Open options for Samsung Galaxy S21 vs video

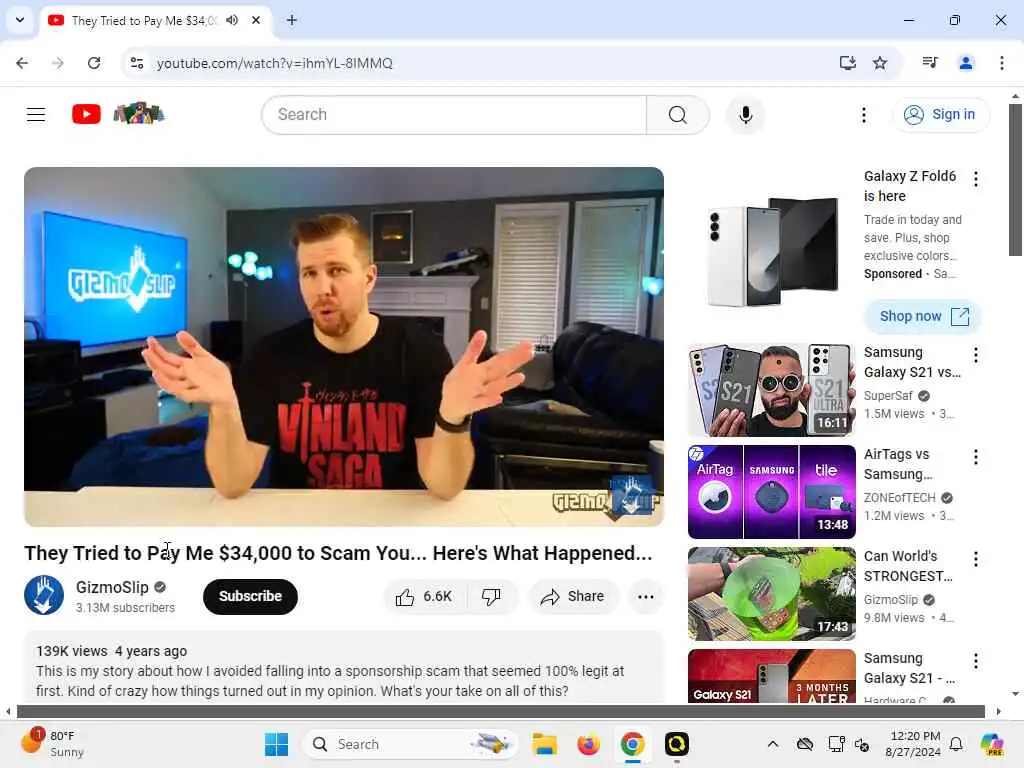pyautogui.click(x=976, y=355)
